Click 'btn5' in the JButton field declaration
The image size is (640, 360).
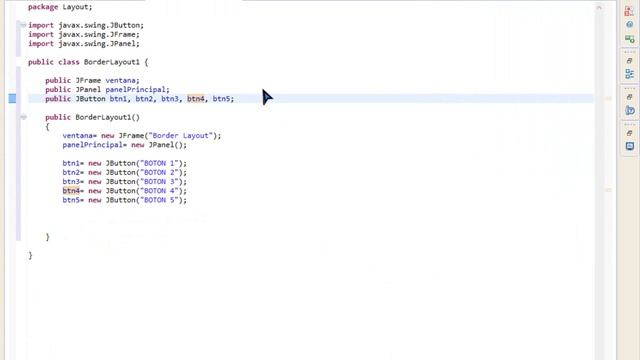221,99
